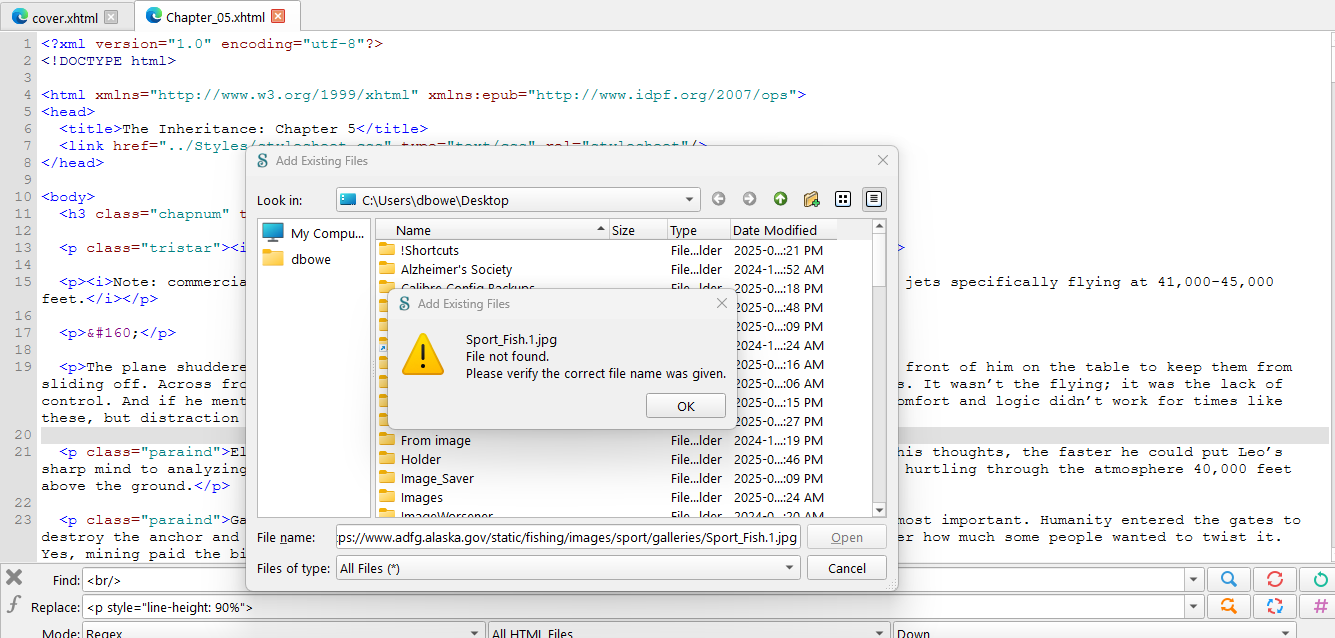Open the Regex mode dropdown
This screenshot has width=1335, height=638.
[x=285, y=632]
